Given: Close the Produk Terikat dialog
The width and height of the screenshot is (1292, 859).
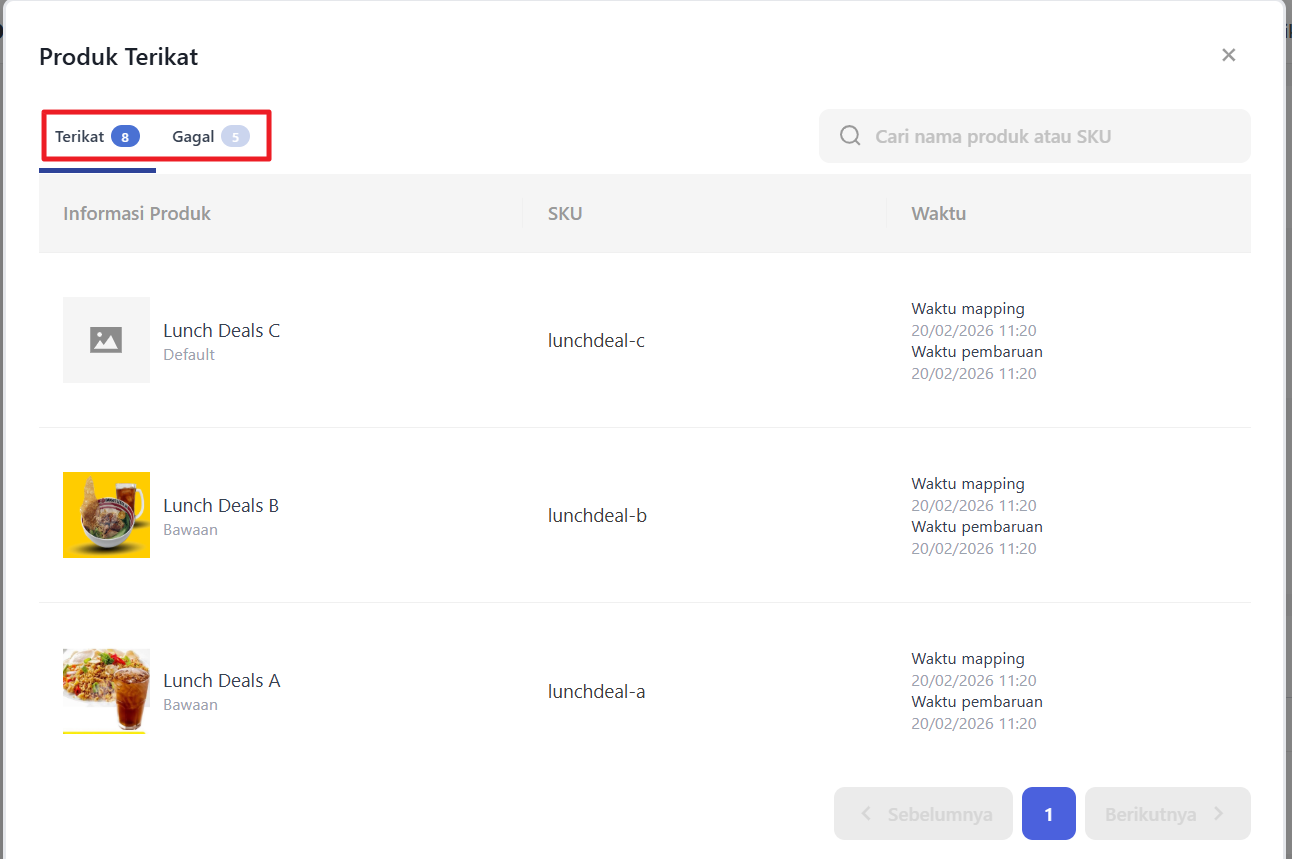Looking at the screenshot, I should [1228, 55].
